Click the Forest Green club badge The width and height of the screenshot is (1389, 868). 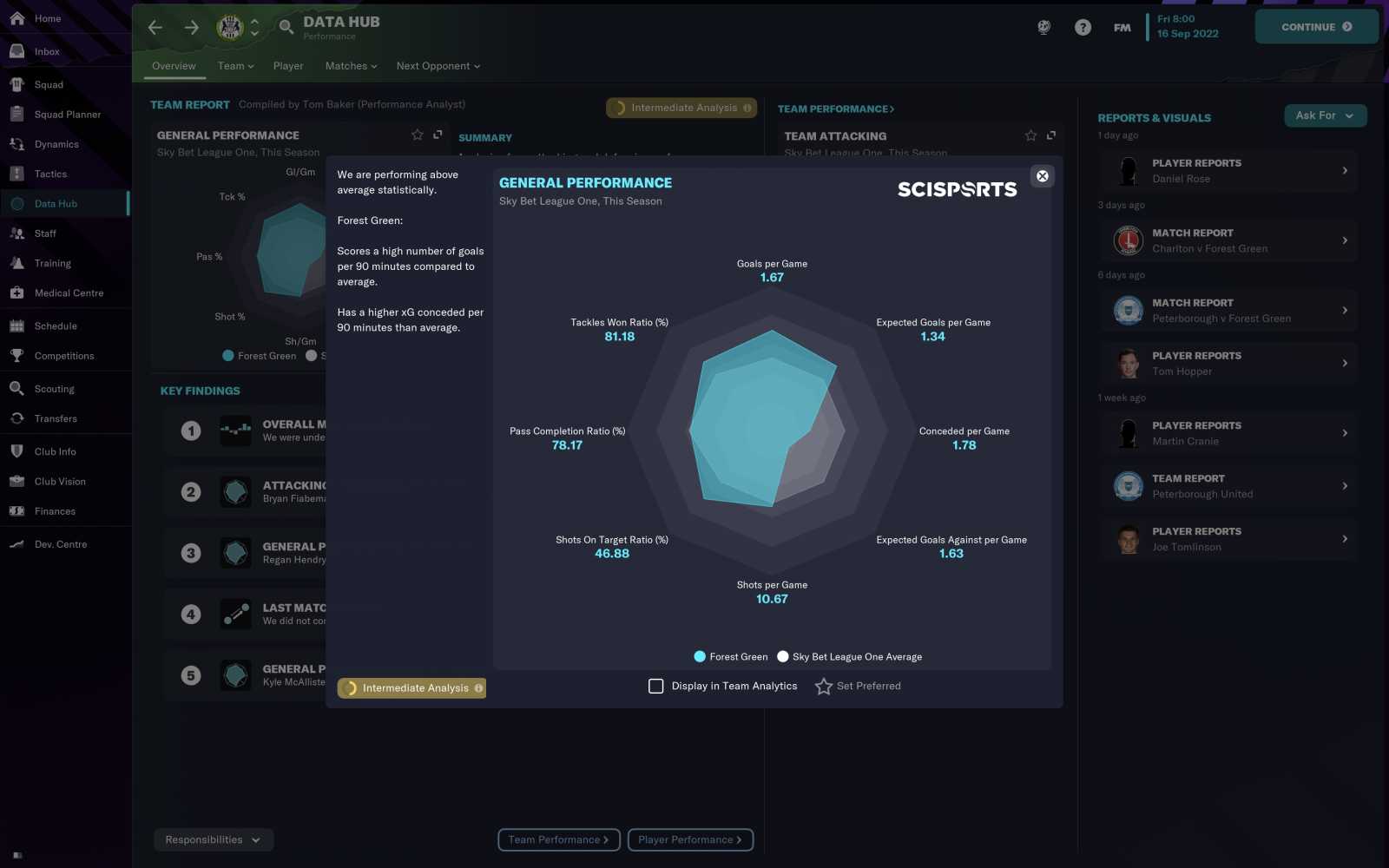tap(230, 28)
